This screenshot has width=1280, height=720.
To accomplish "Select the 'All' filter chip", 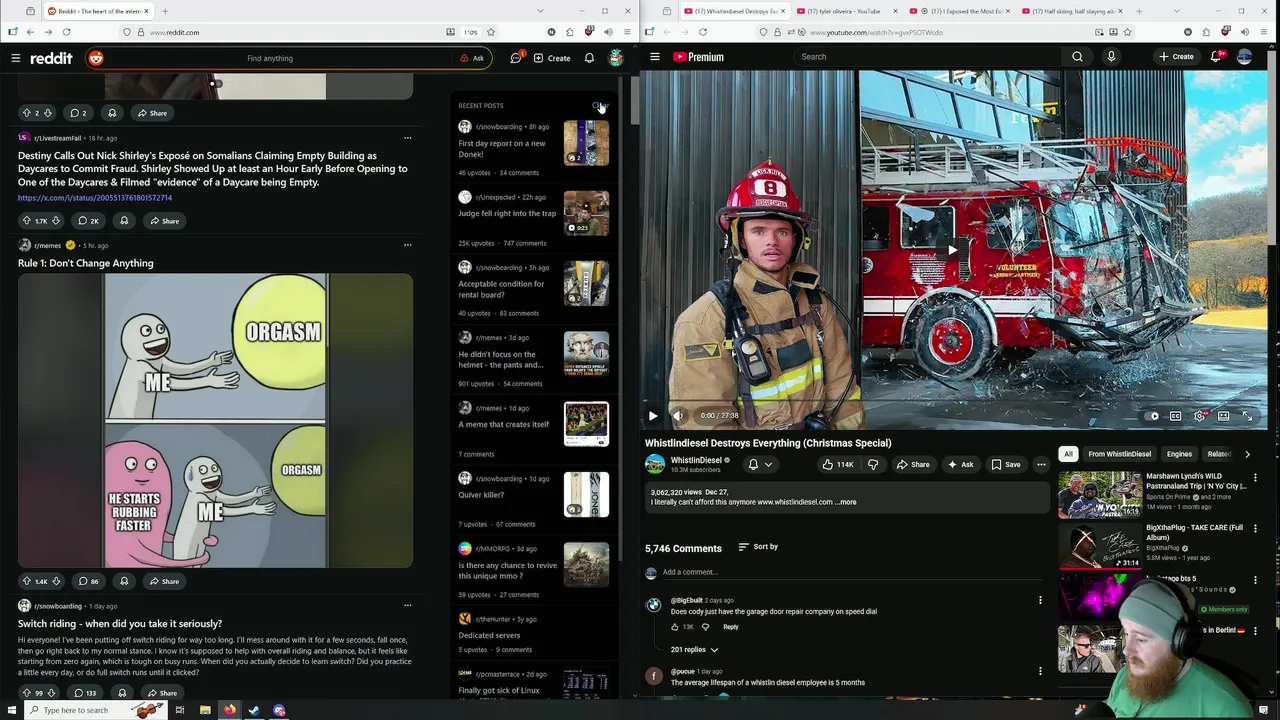I will (x=1068, y=454).
